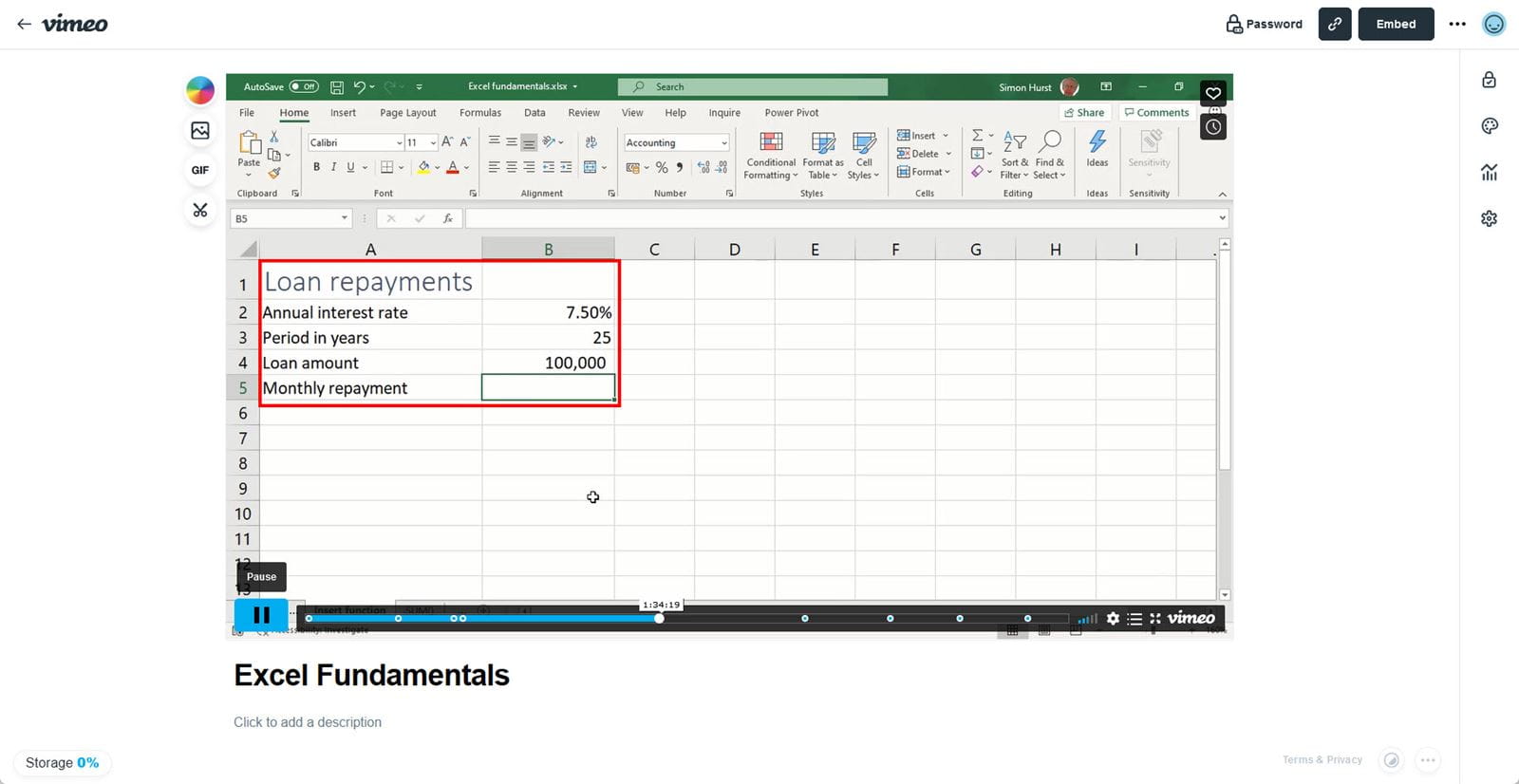The image size is (1519, 784).
Task: Open the appearance palette panel in right sidebar
Action: click(1489, 125)
